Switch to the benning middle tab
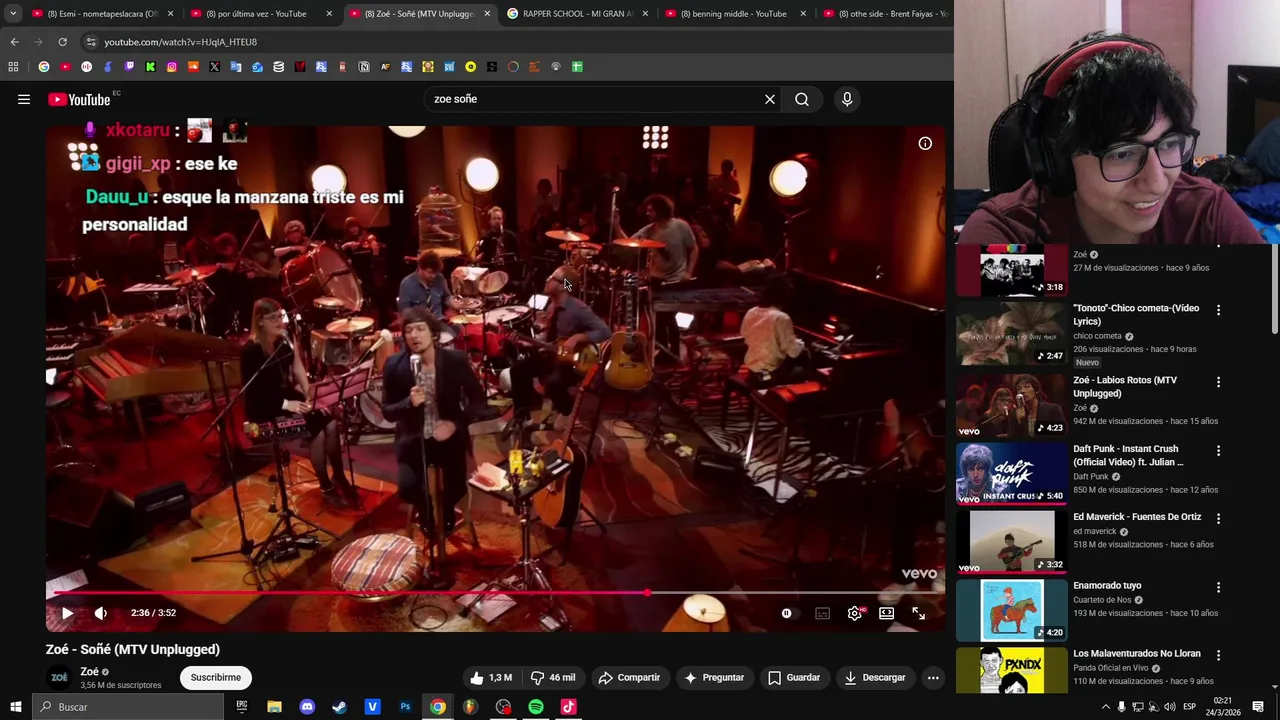1280x720 pixels. point(735,14)
